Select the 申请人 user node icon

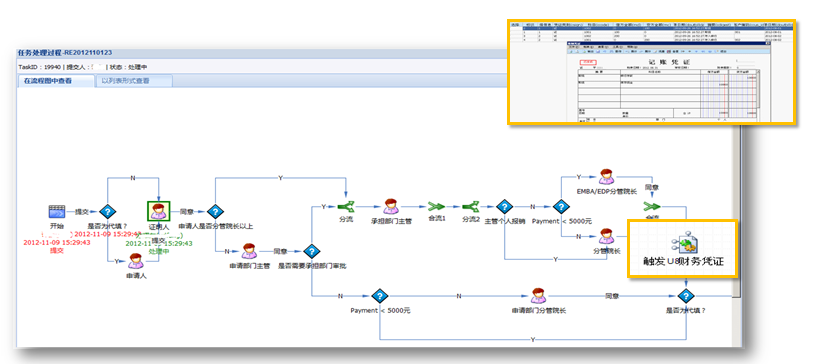click(136, 261)
